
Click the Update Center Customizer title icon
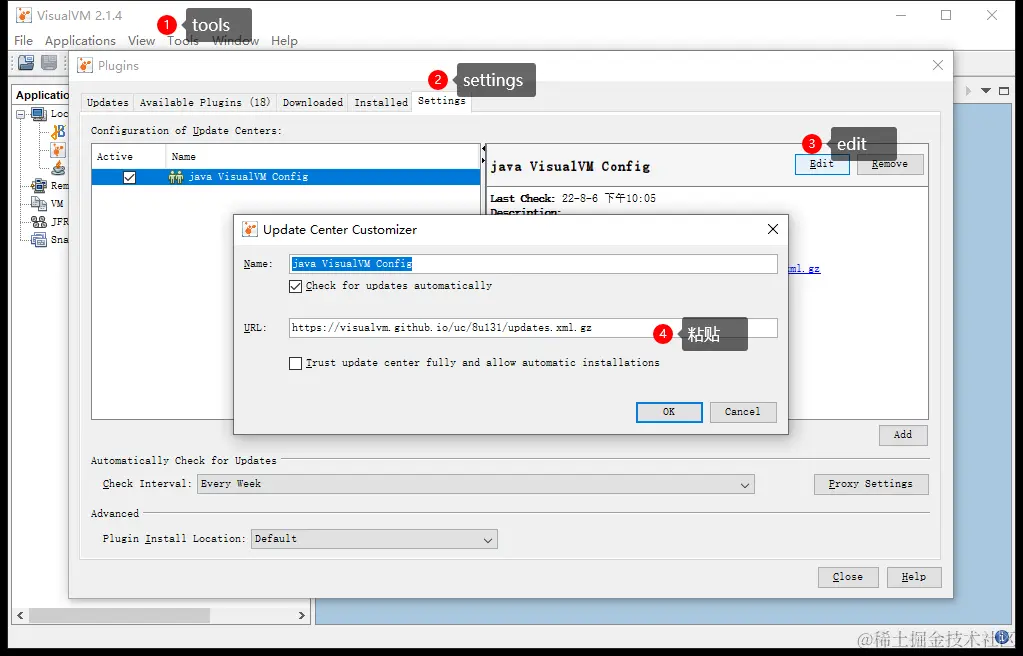[x=250, y=229]
